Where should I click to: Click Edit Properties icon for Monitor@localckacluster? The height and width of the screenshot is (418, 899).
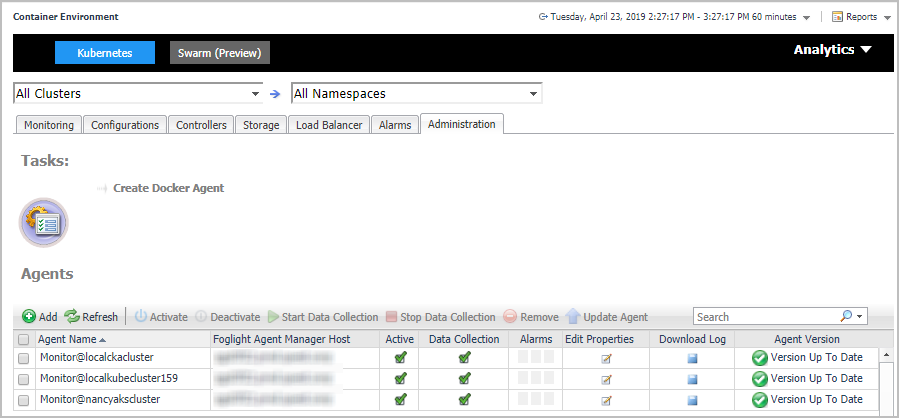click(606, 358)
